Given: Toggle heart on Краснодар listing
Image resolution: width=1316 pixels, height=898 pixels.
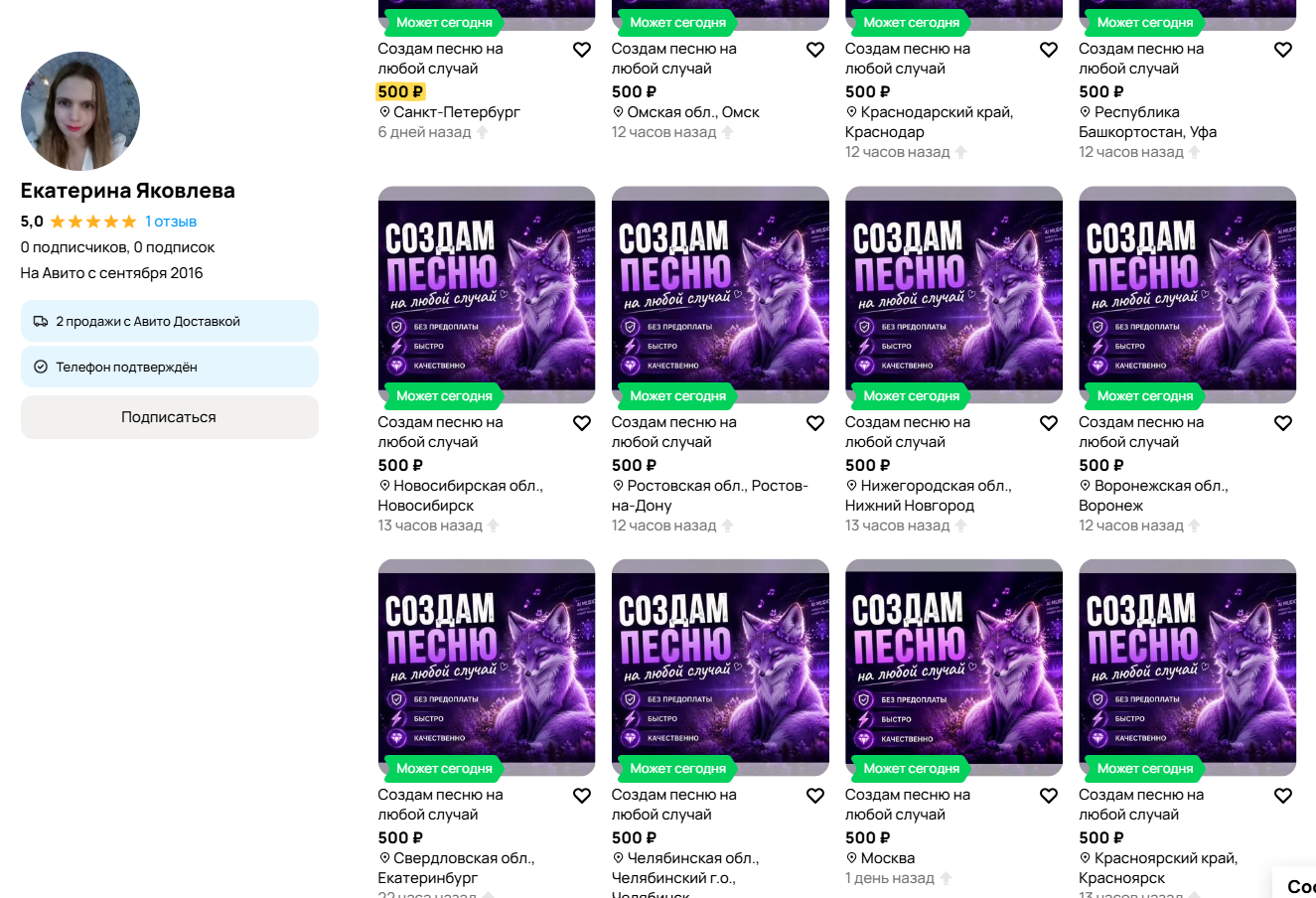Looking at the screenshot, I should (x=1049, y=50).
